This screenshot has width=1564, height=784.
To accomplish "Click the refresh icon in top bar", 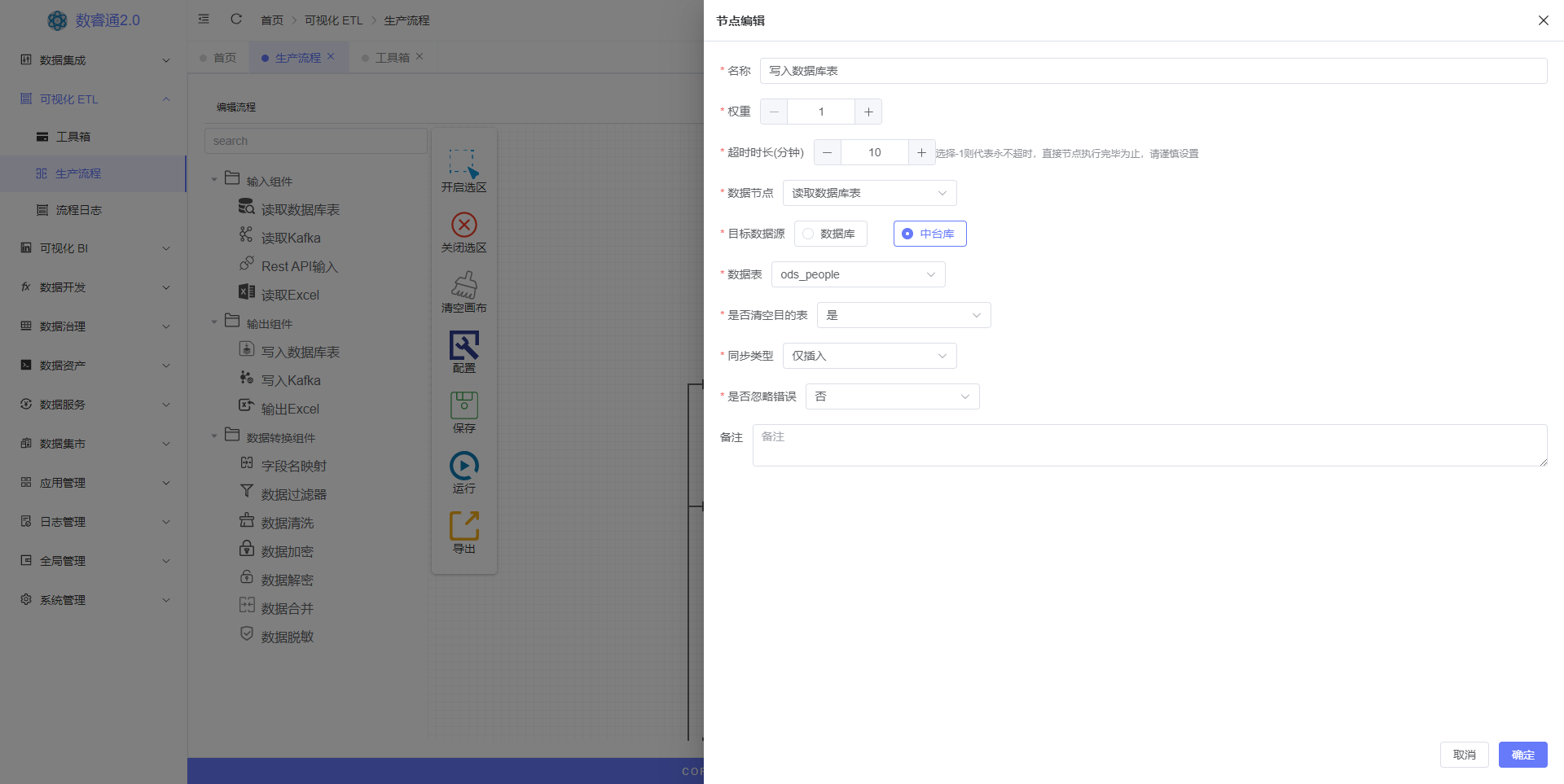I will pos(236,19).
